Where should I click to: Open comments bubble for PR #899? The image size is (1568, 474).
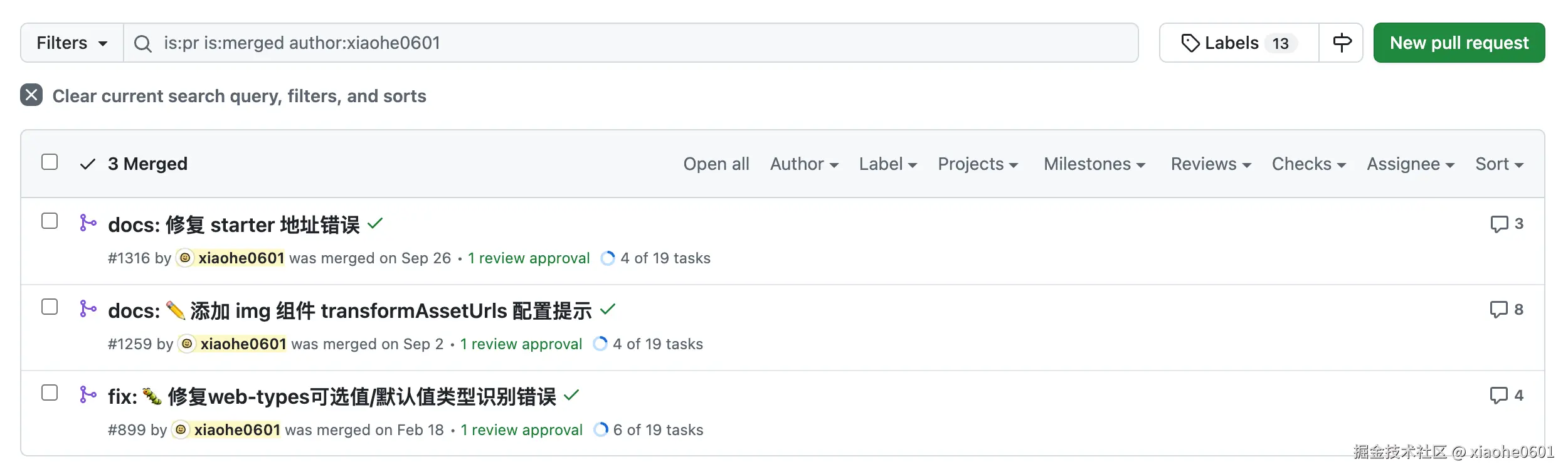point(1506,396)
